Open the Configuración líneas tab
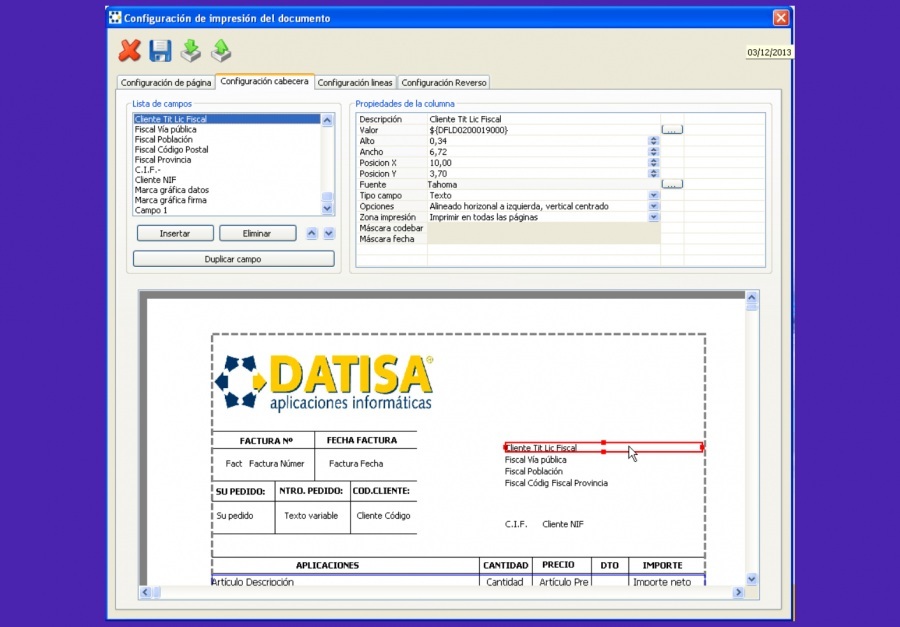 pos(355,83)
